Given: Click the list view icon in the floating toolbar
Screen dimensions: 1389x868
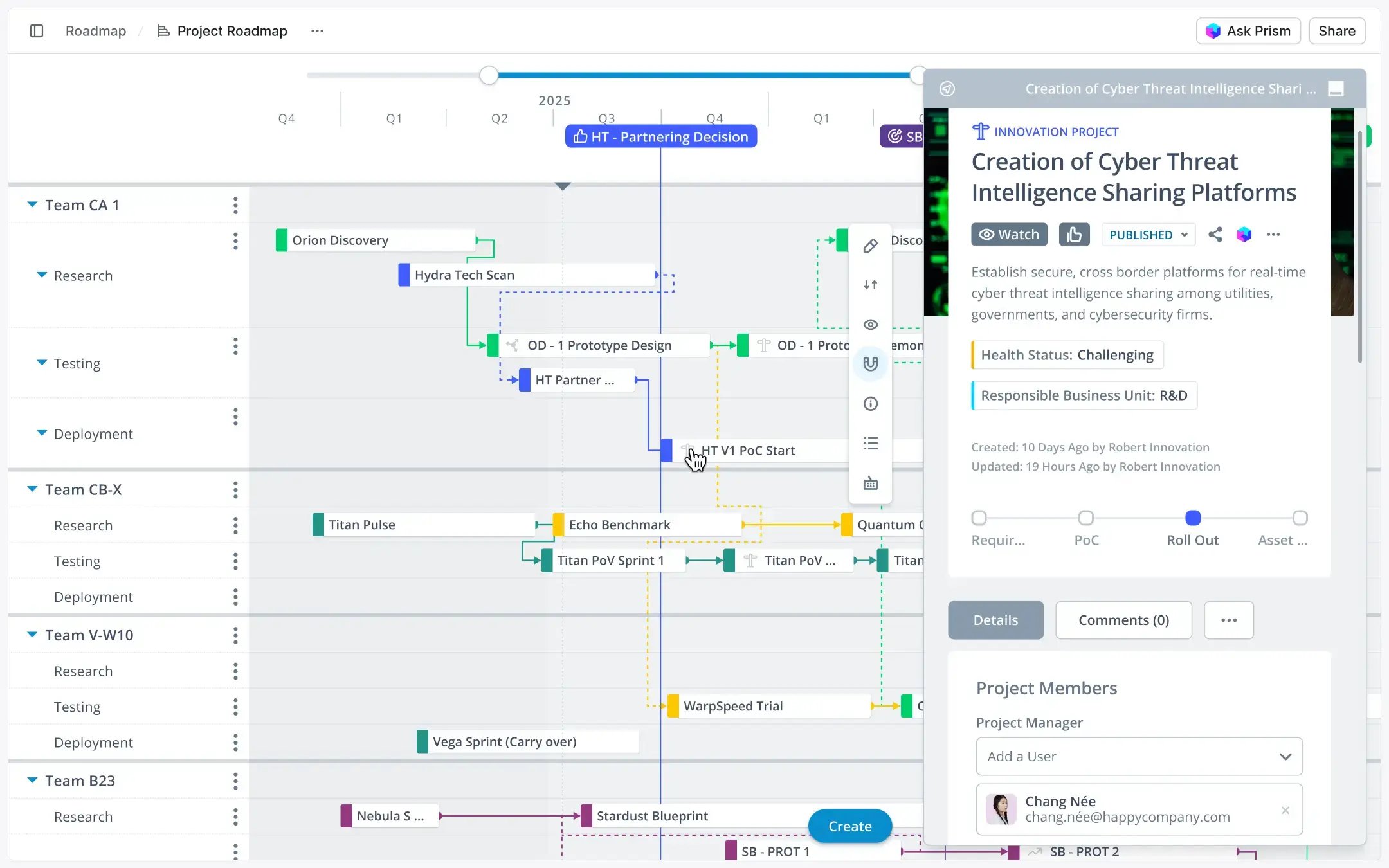Looking at the screenshot, I should [871, 443].
